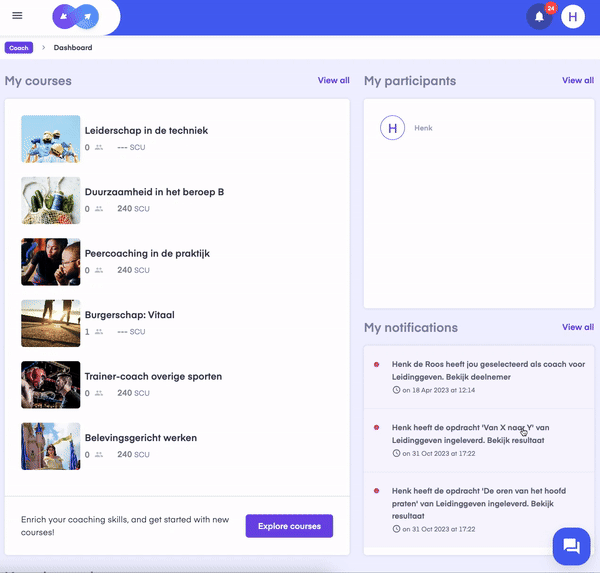Click the Coach breadcrumb badge
The image size is (600, 573).
pos(19,48)
